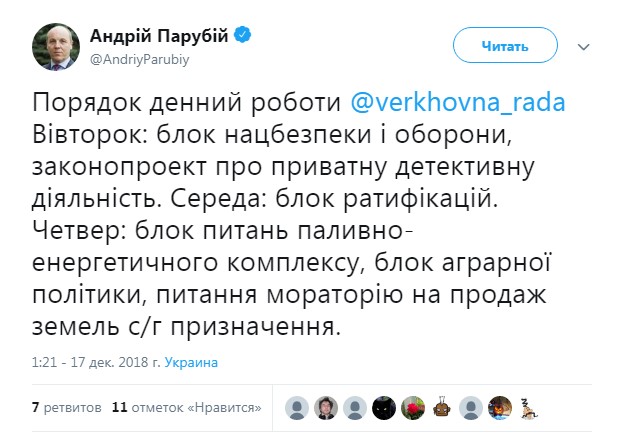Select the pumpkin avatar among likers
Viewport: 624px width, 437px height.
499,408
